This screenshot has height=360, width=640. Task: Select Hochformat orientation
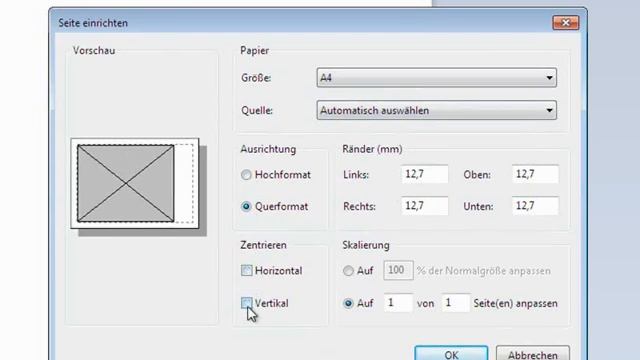point(246,175)
